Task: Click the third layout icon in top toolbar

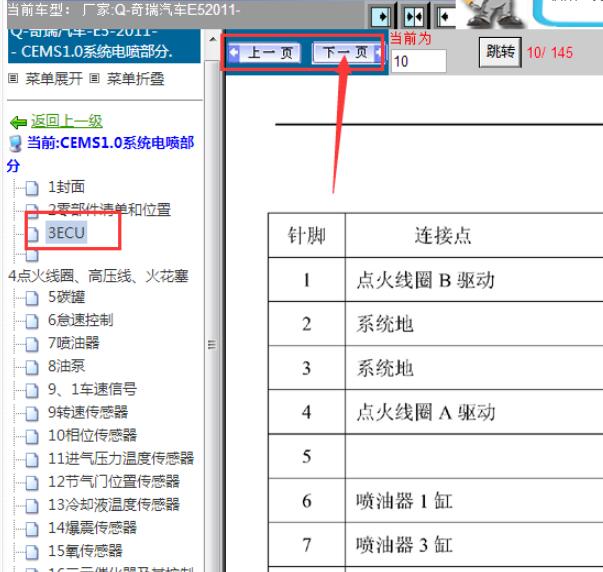Action: tap(446, 17)
